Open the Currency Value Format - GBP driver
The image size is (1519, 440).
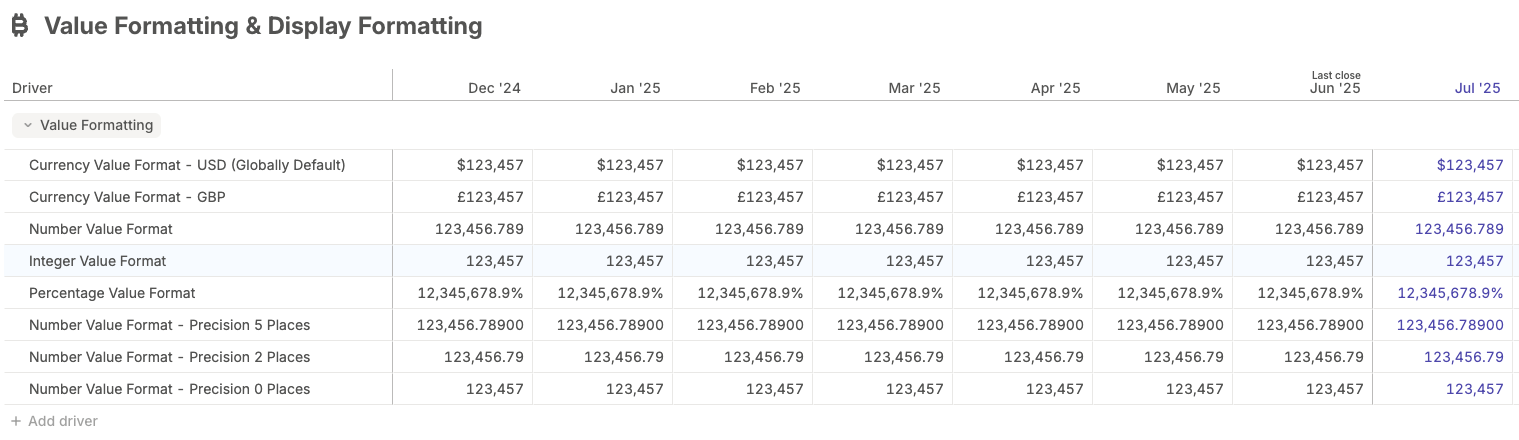[x=127, y=197]
